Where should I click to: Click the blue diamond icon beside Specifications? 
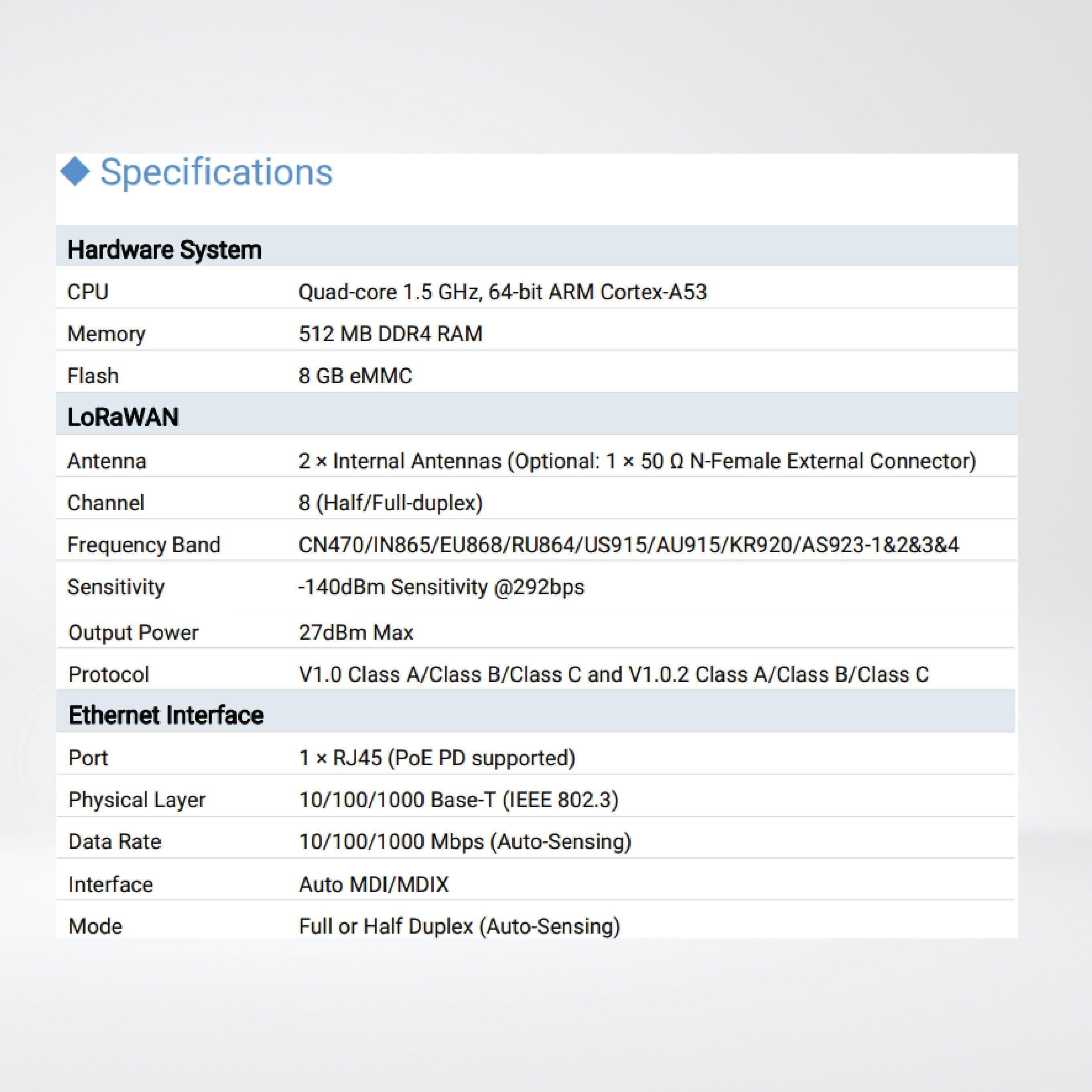76,172
